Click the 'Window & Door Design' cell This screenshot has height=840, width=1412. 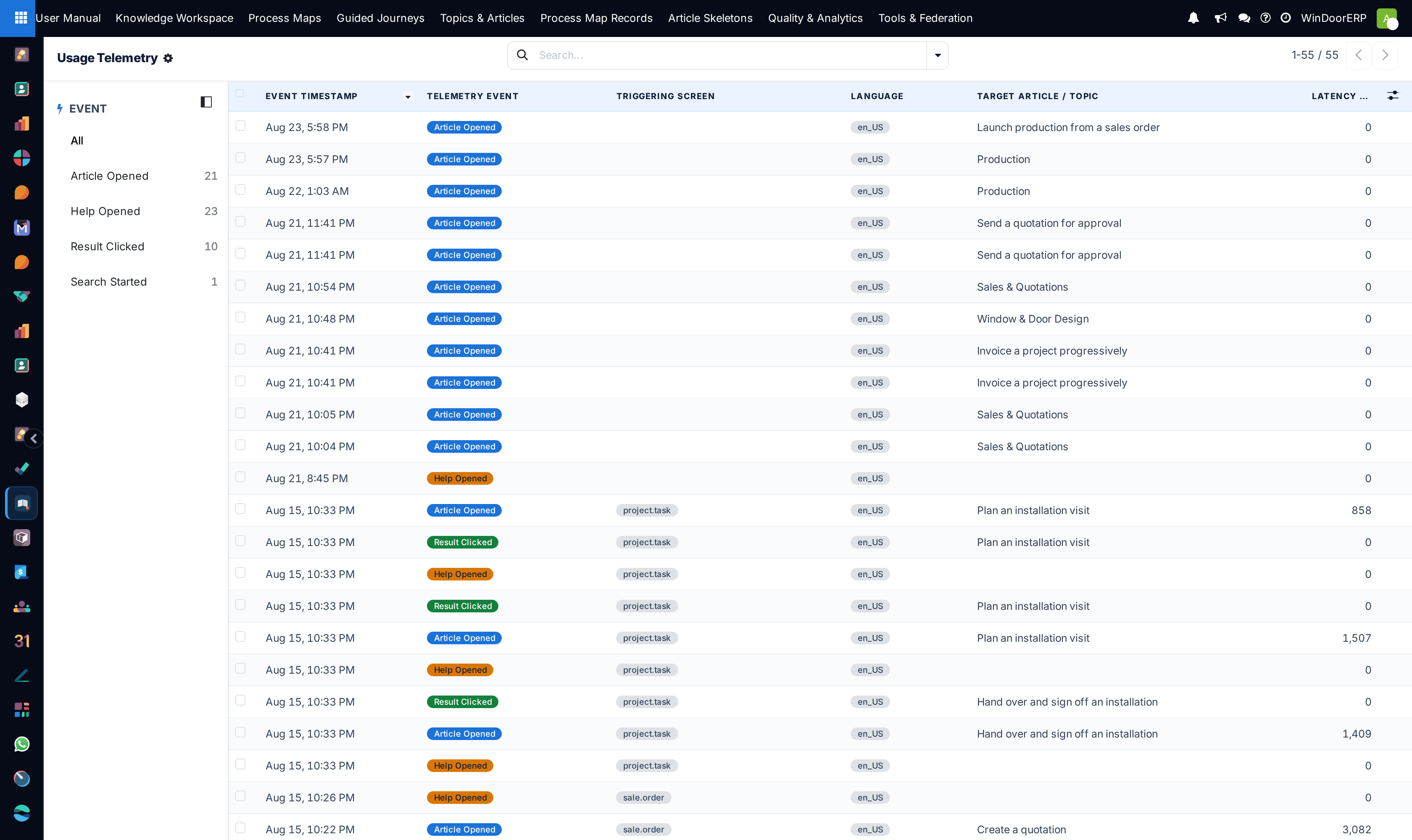[1033, 319]
